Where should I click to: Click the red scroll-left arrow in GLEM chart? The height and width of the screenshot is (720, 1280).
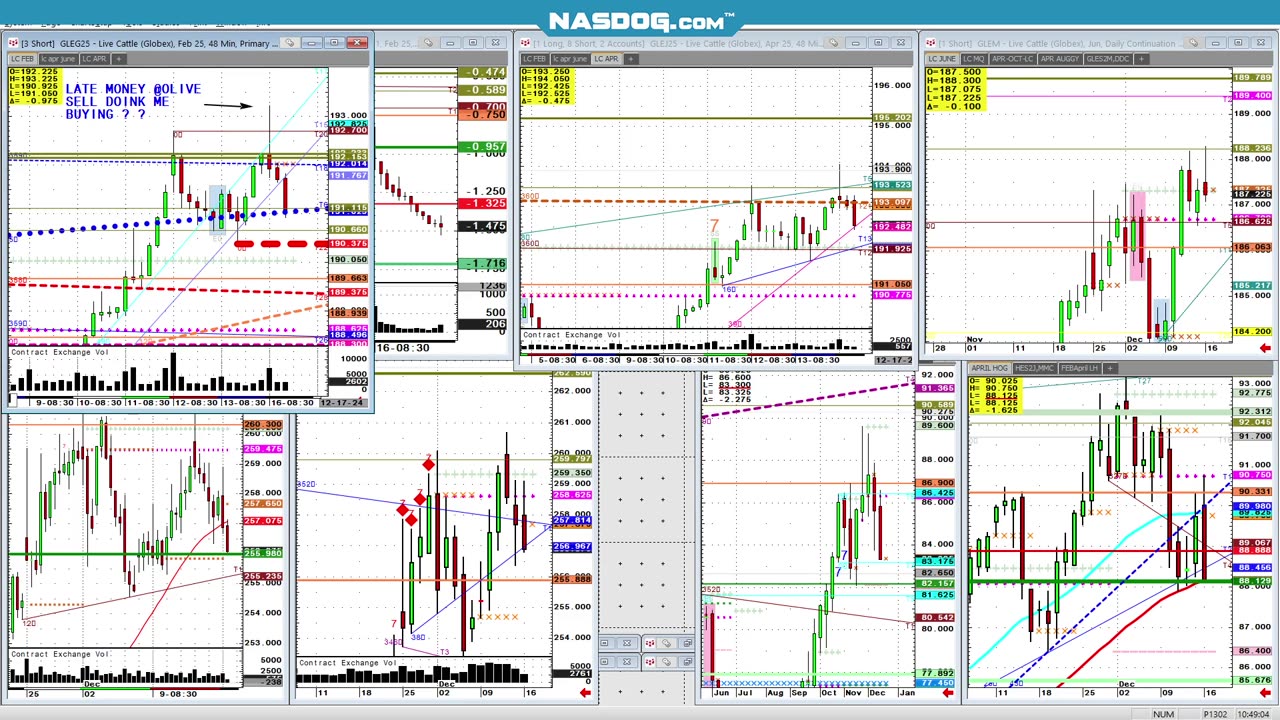pyautogui.click(x=1265, y=348)
